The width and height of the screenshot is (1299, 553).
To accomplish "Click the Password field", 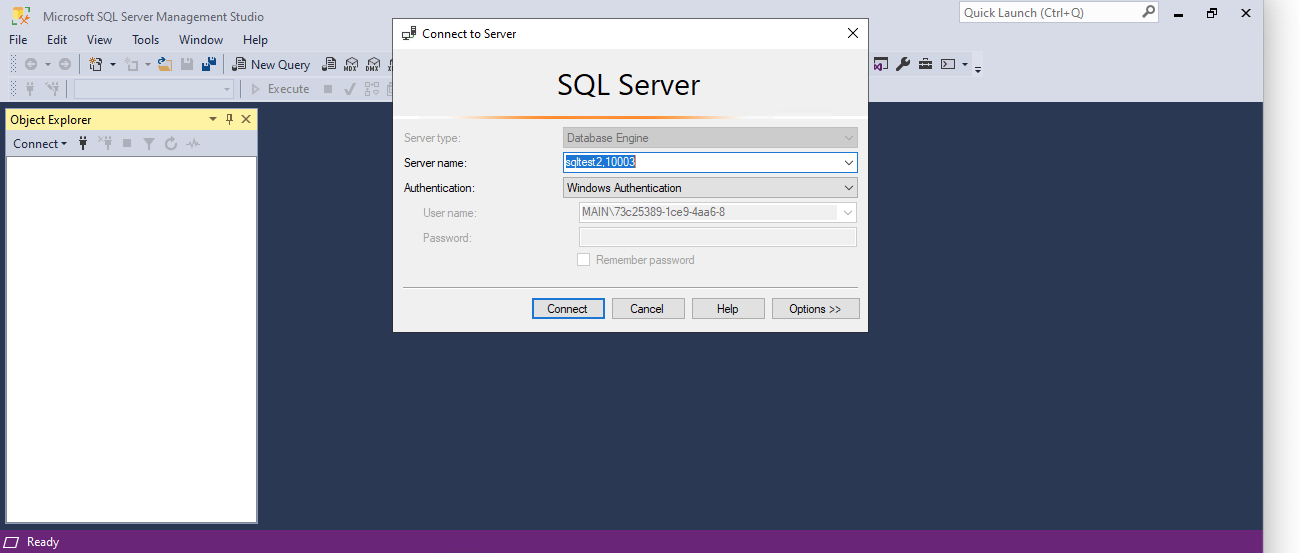I will [718, 238].
